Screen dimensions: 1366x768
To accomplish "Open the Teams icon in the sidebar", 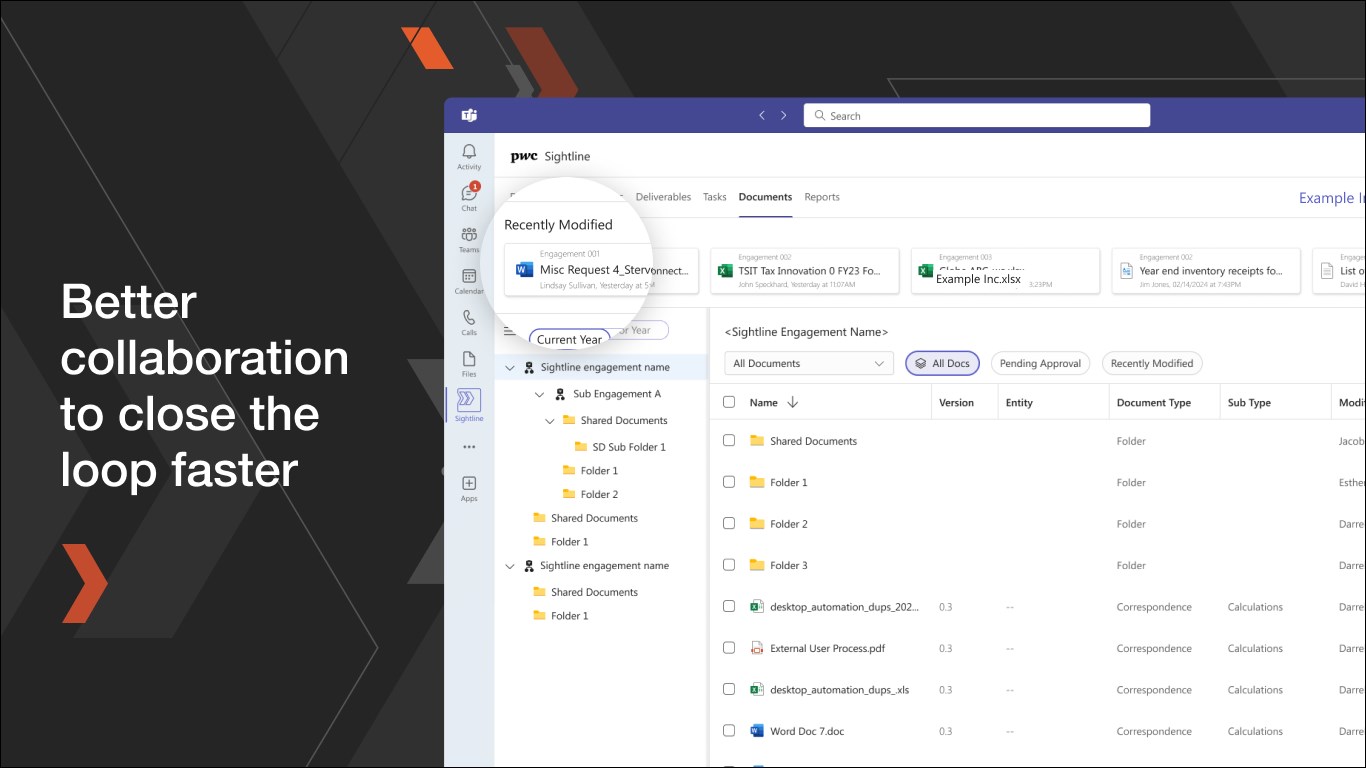I will pyautogui.click(x=469, y=239).
